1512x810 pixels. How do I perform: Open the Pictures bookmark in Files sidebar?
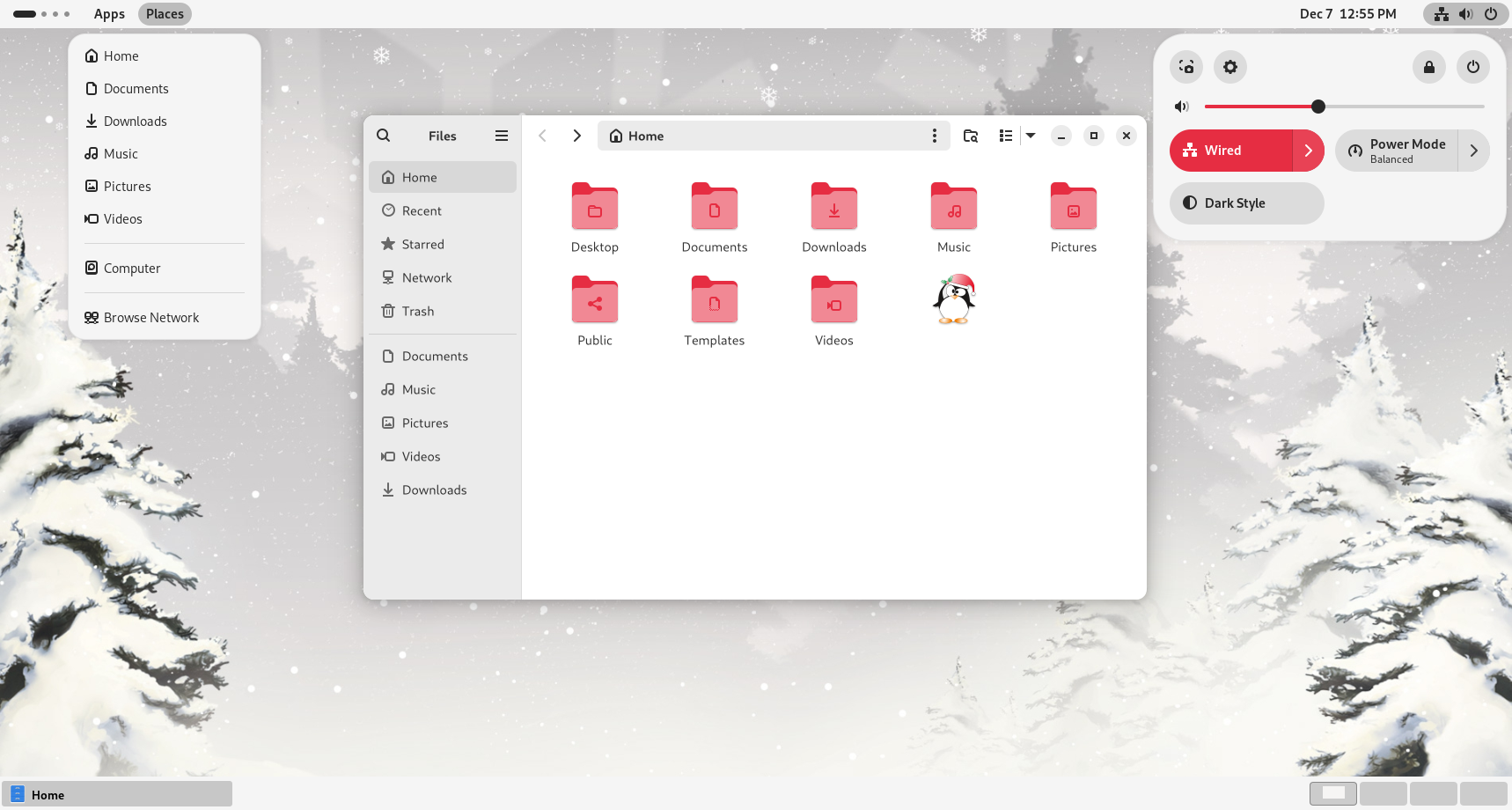tap(443, 423)
